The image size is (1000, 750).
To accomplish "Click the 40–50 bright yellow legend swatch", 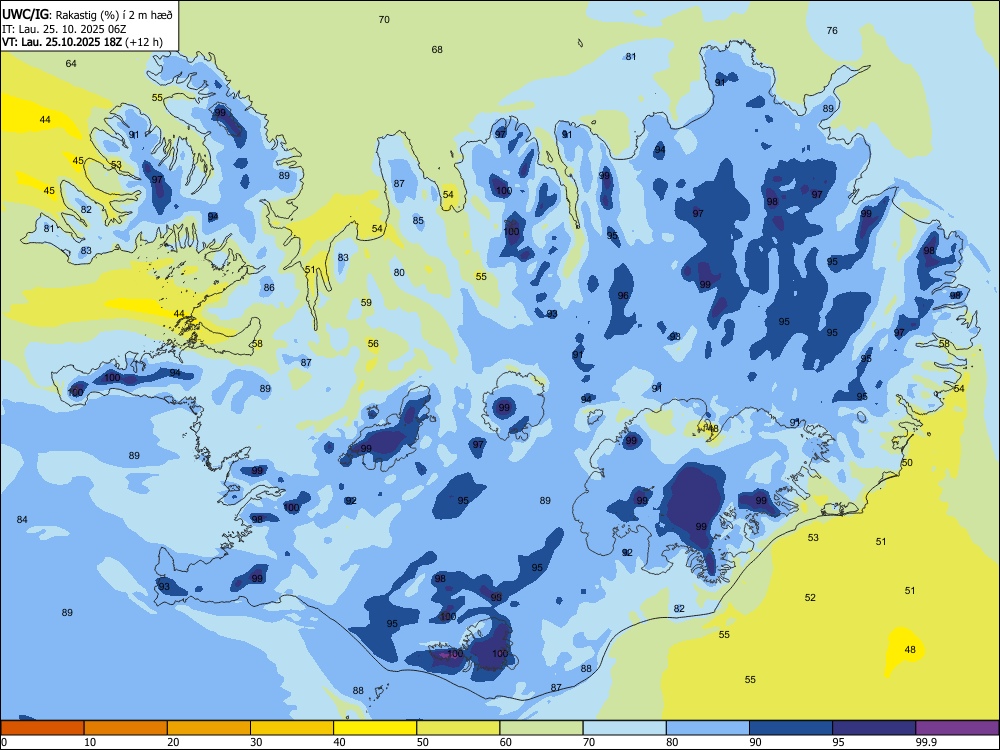I will tap(375, 728).
